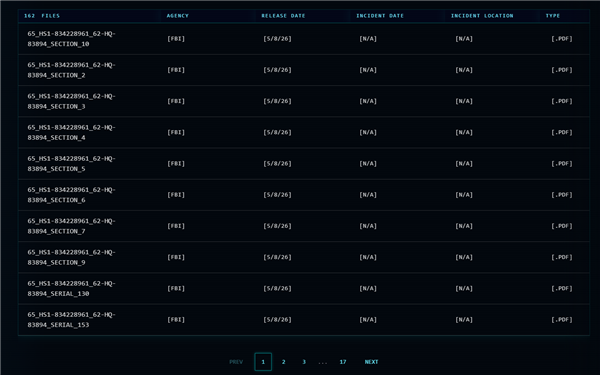
Task: Click [.PDF] type in SECTION_10 row
Action: tap(562, 39)
